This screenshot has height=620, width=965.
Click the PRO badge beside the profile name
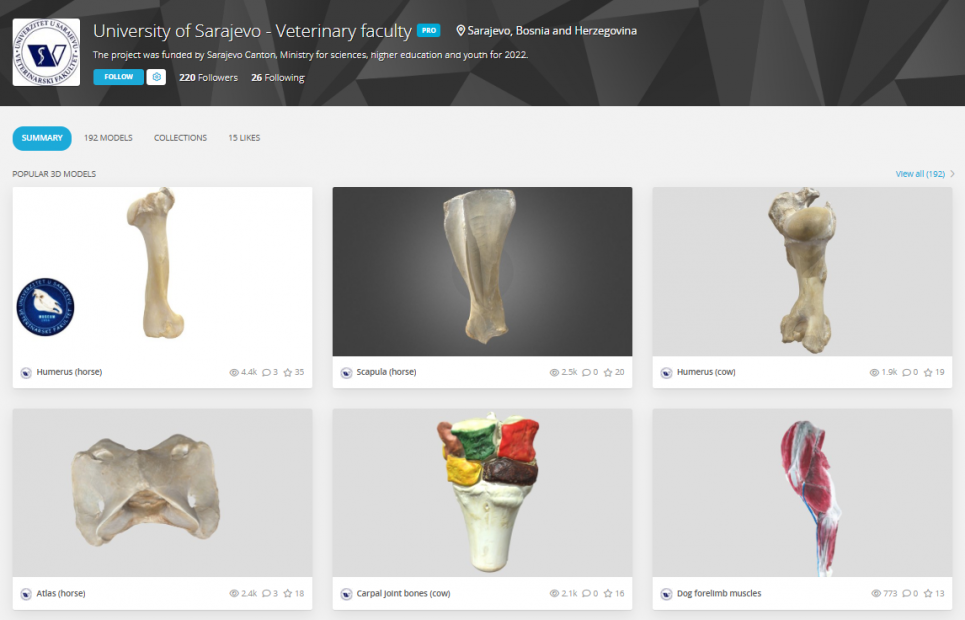(x=428, y=30)
